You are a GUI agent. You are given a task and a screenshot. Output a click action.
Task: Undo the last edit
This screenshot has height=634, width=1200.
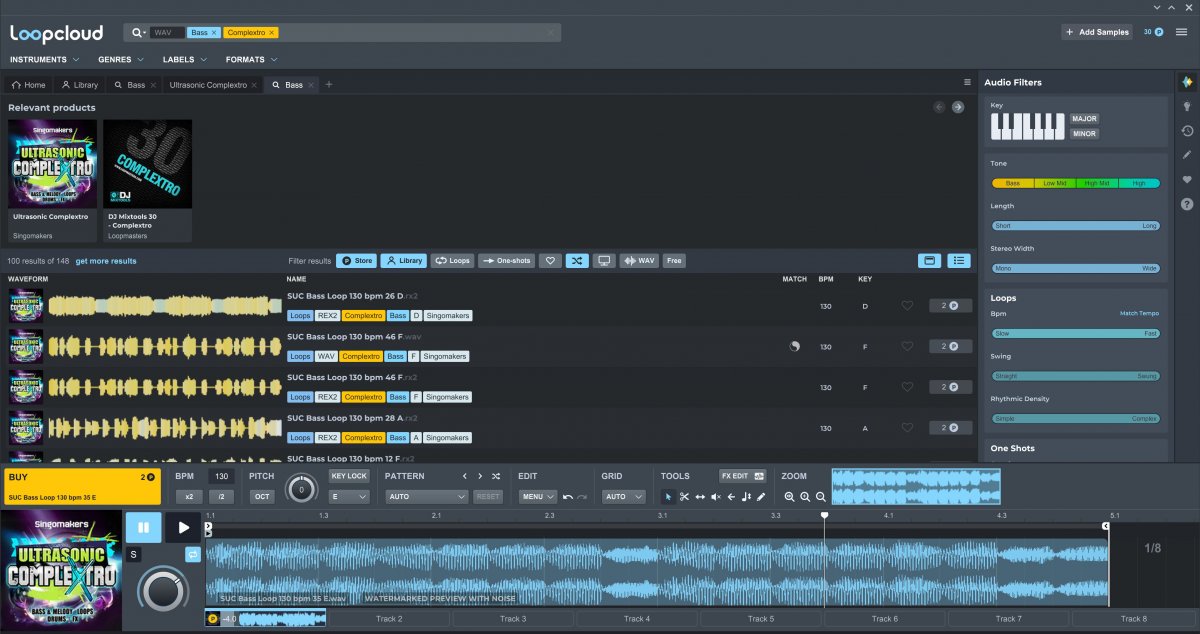coord(568,497)
